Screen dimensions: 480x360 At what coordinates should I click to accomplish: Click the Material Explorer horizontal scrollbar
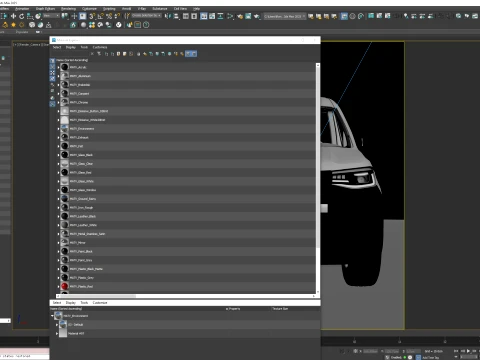[98, 296]
